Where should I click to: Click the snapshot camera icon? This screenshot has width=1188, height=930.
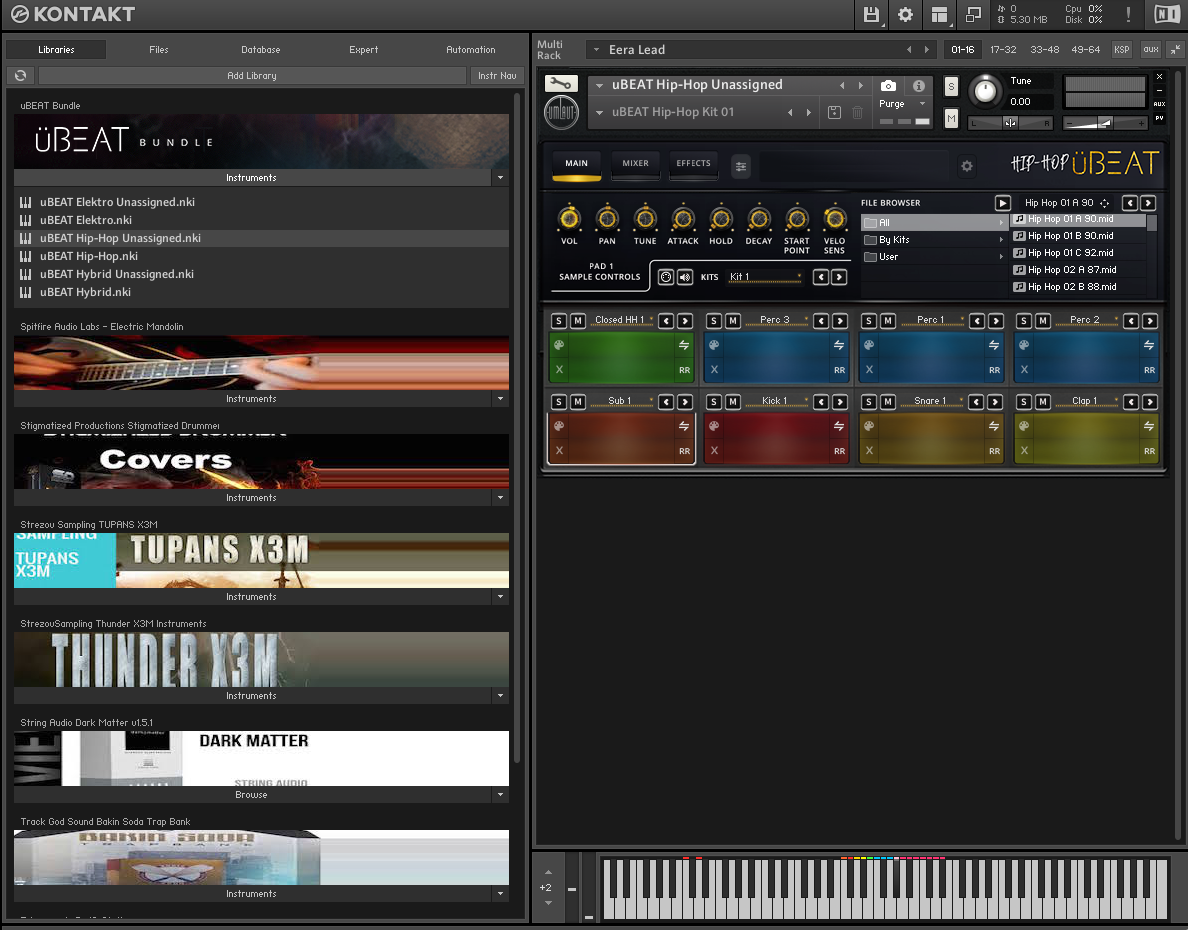(889, 86)
